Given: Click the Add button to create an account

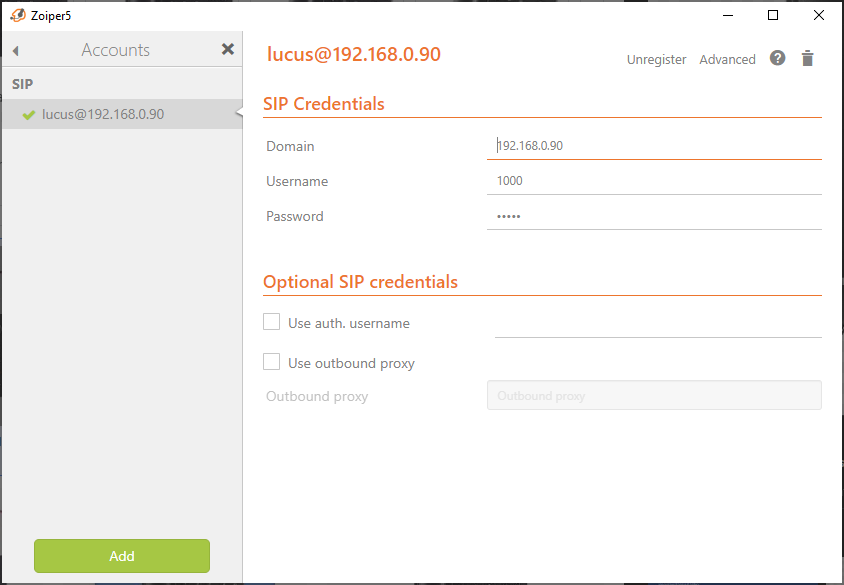Looking at the screenshot, I should (x=121, y=556).
